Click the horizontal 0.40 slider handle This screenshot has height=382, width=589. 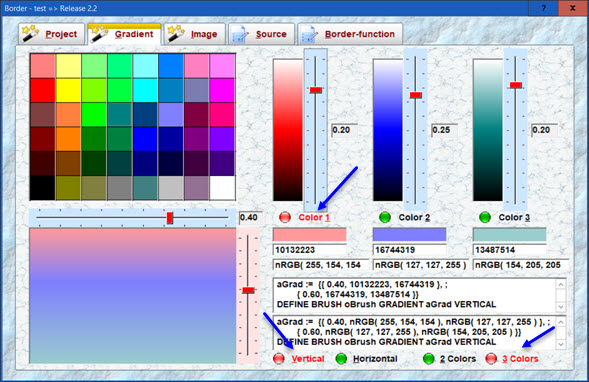click(x=170, y=218)
